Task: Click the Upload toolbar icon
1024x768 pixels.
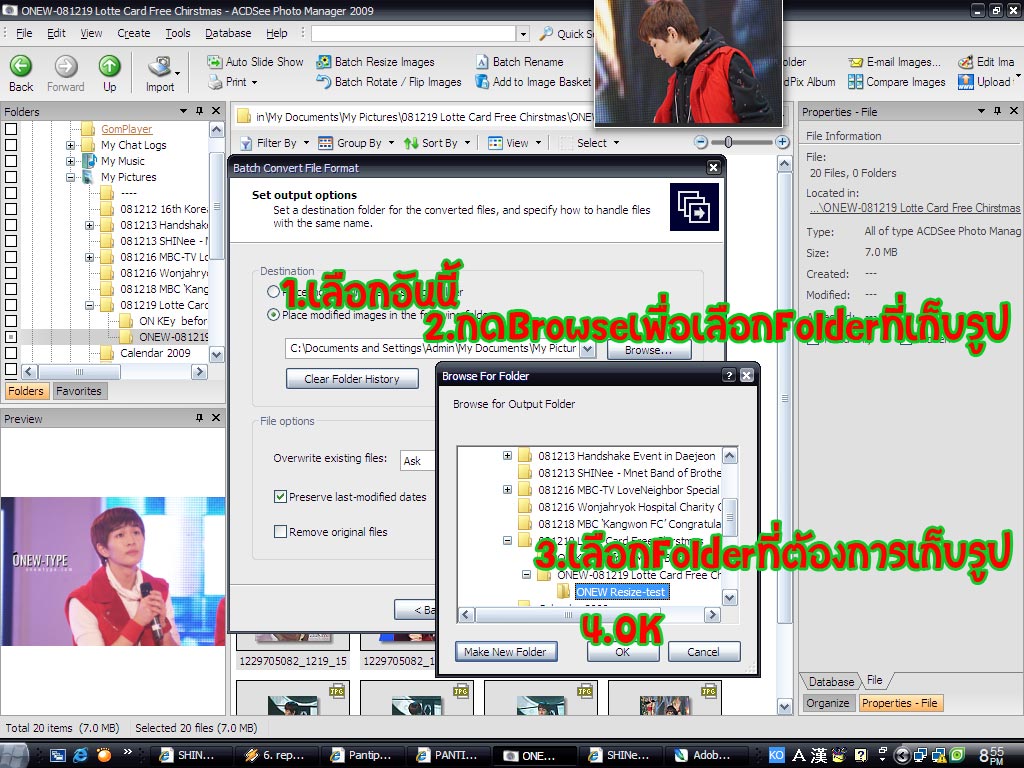Action: [x=966, y=82]
